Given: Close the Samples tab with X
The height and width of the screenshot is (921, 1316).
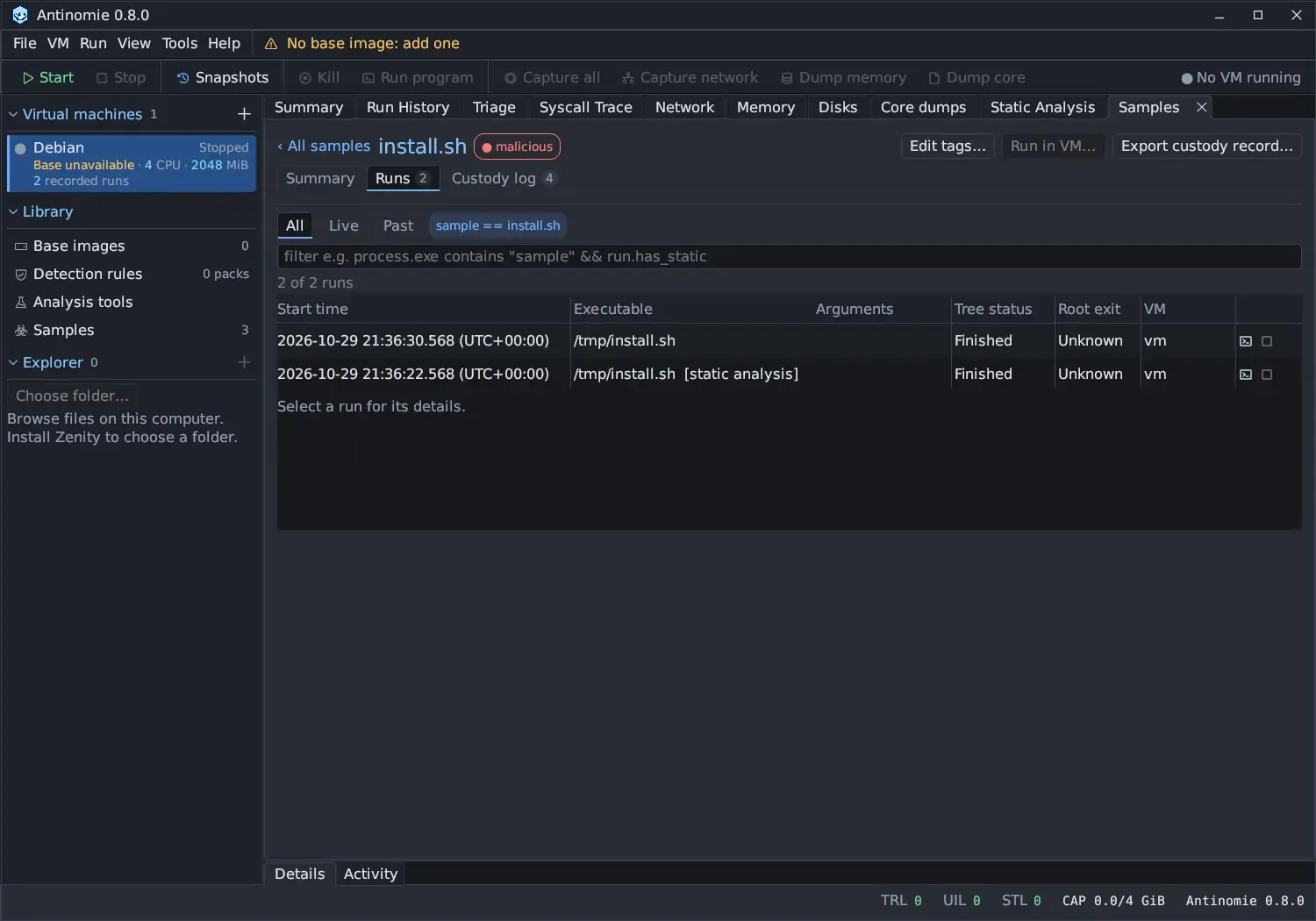Looking at the screenshot, I should [1202, 107].
